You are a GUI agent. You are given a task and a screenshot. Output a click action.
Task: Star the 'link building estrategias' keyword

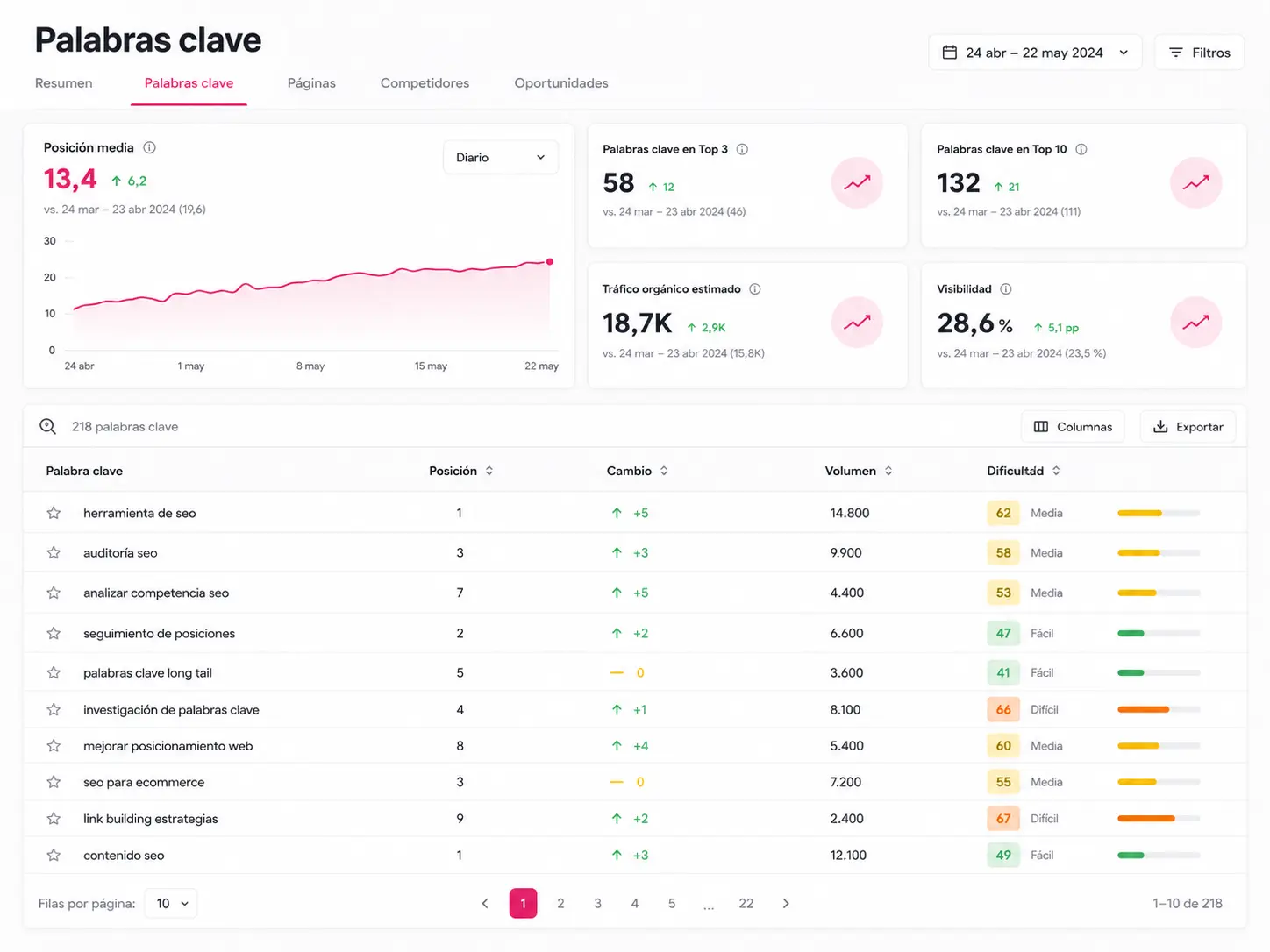(54, 819)
